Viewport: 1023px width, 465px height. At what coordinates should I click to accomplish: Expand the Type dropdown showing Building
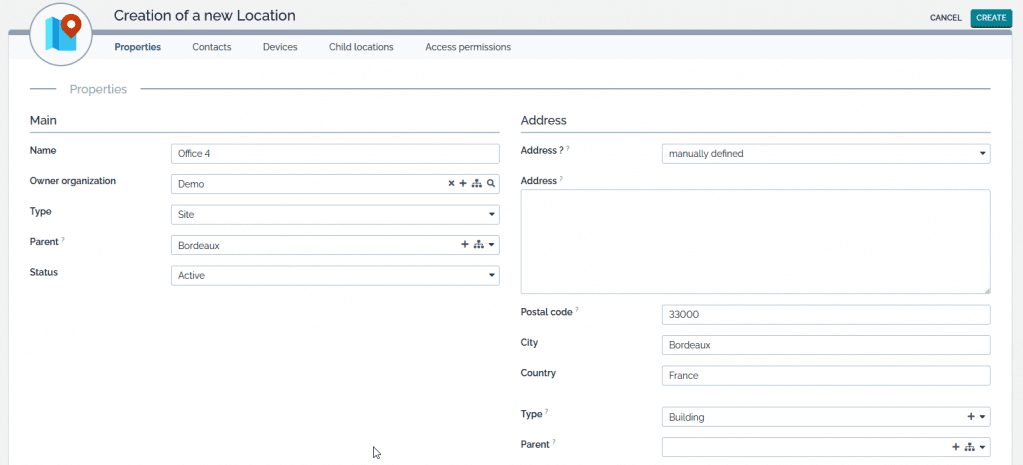[983, 417]
